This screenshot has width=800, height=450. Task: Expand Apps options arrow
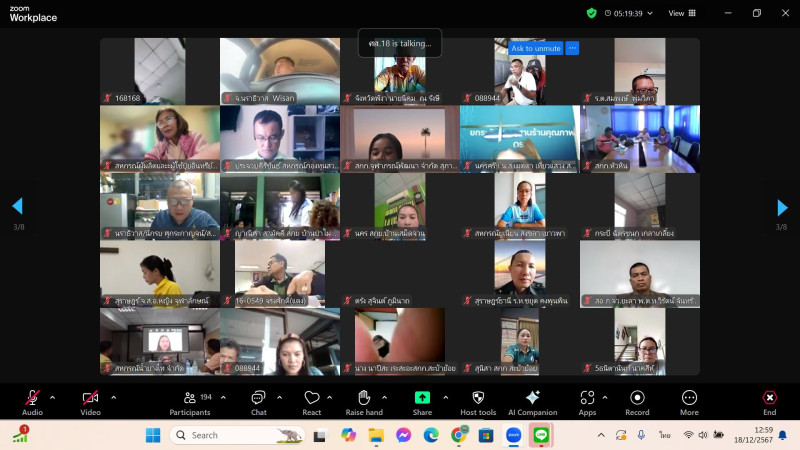[x=605, y=397]
